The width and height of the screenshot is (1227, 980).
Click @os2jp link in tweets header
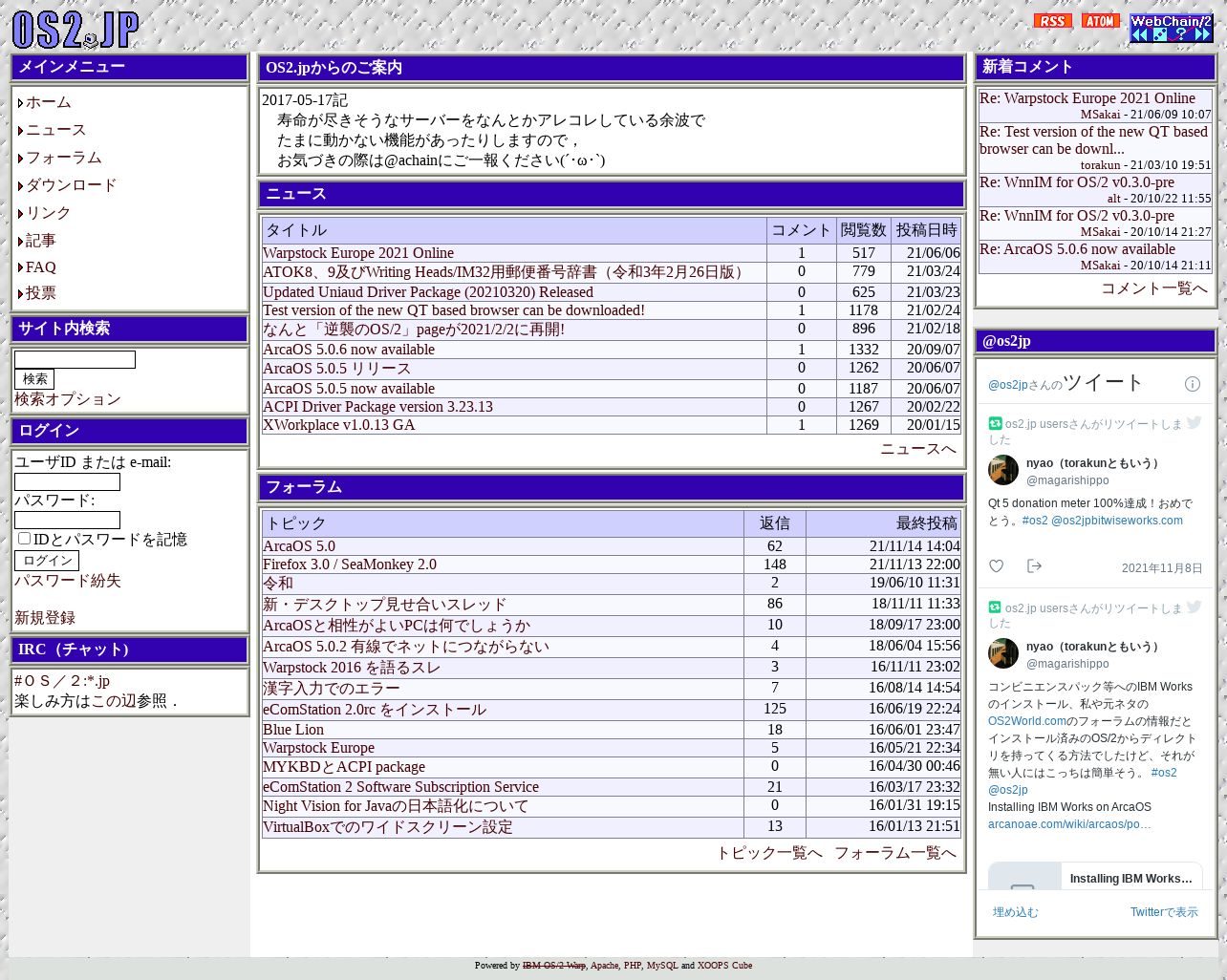point(1007,385)
